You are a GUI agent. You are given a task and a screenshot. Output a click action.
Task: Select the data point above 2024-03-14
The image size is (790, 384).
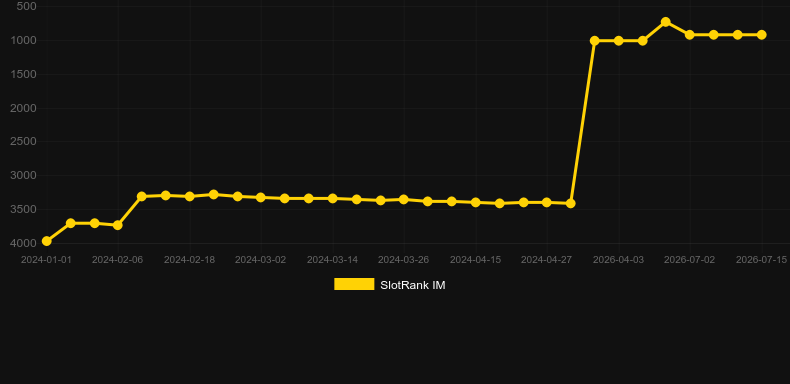(x=333, y=199)
